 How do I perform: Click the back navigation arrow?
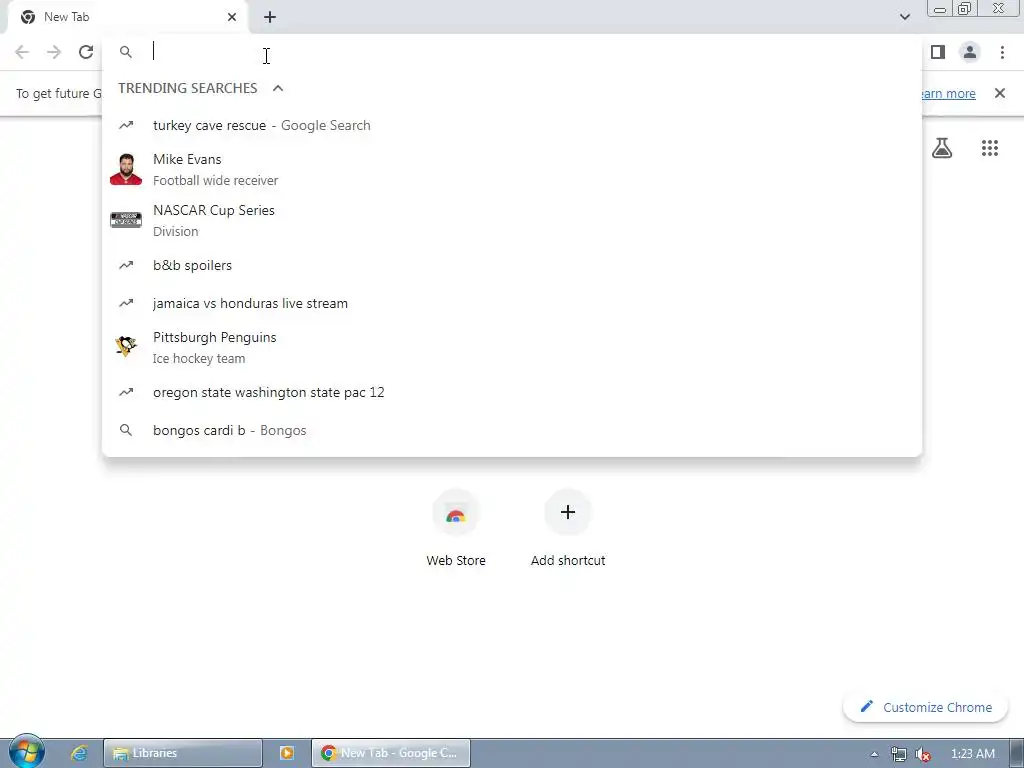click(x=22, y=52)
